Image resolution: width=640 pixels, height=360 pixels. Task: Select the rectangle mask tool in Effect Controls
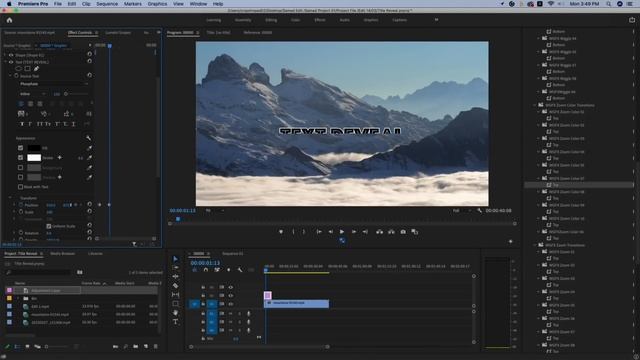27,69
